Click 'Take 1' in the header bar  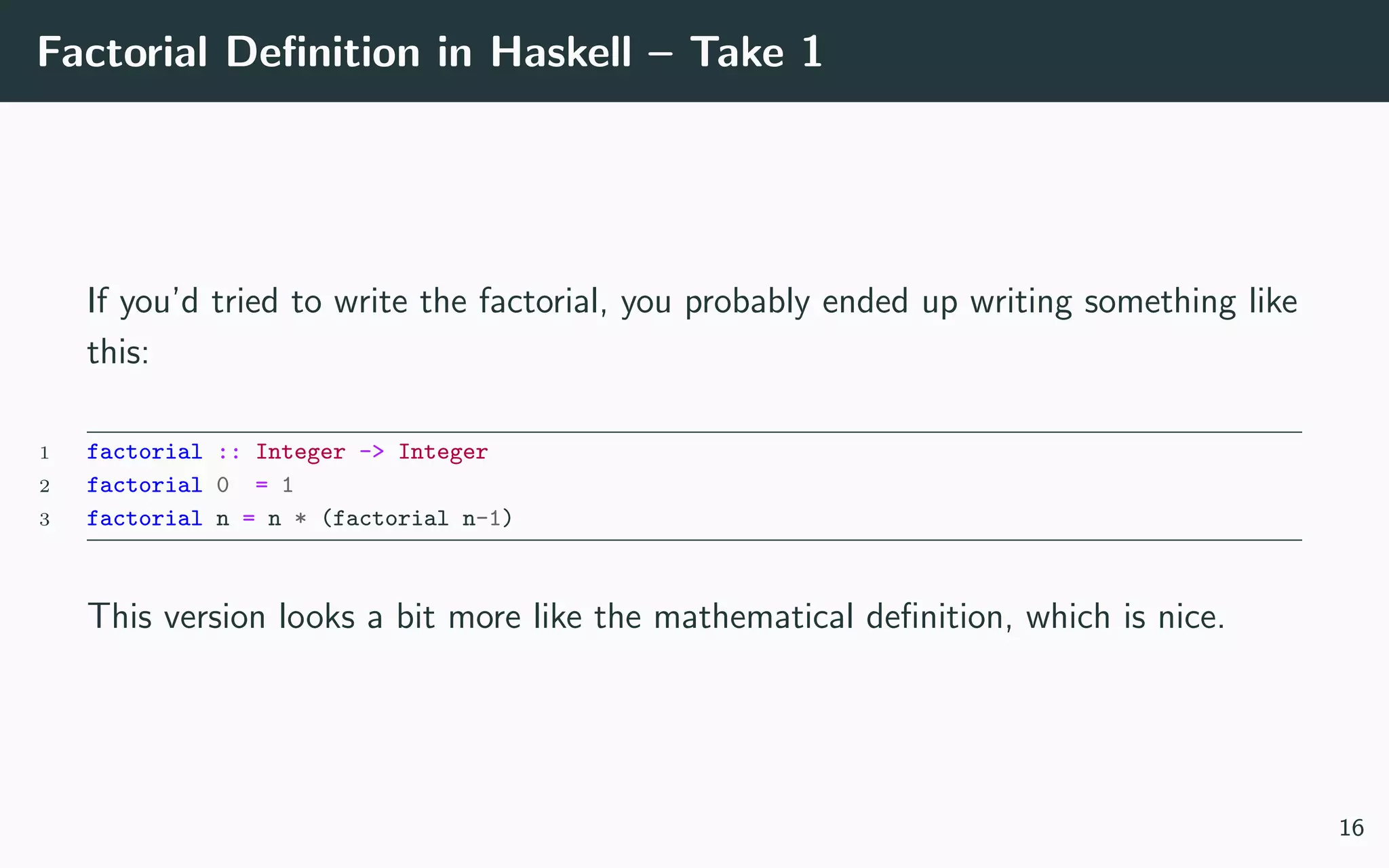(x=756, y=52)
